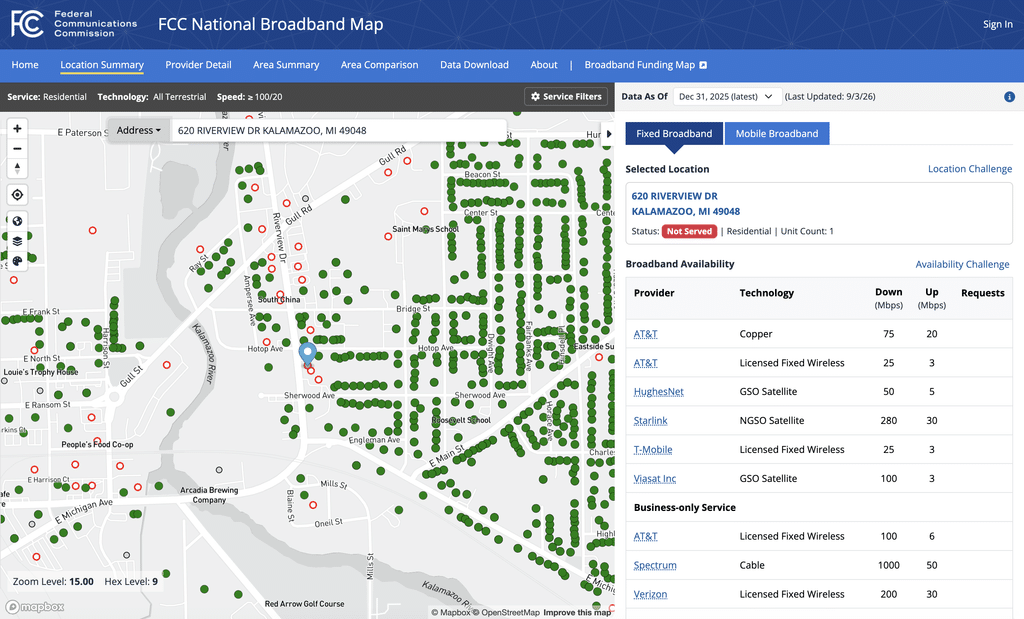Click the Zoom Level 15.00 readout
The width and height of the screenshot is (1024, 619).
tap(53, 581)
